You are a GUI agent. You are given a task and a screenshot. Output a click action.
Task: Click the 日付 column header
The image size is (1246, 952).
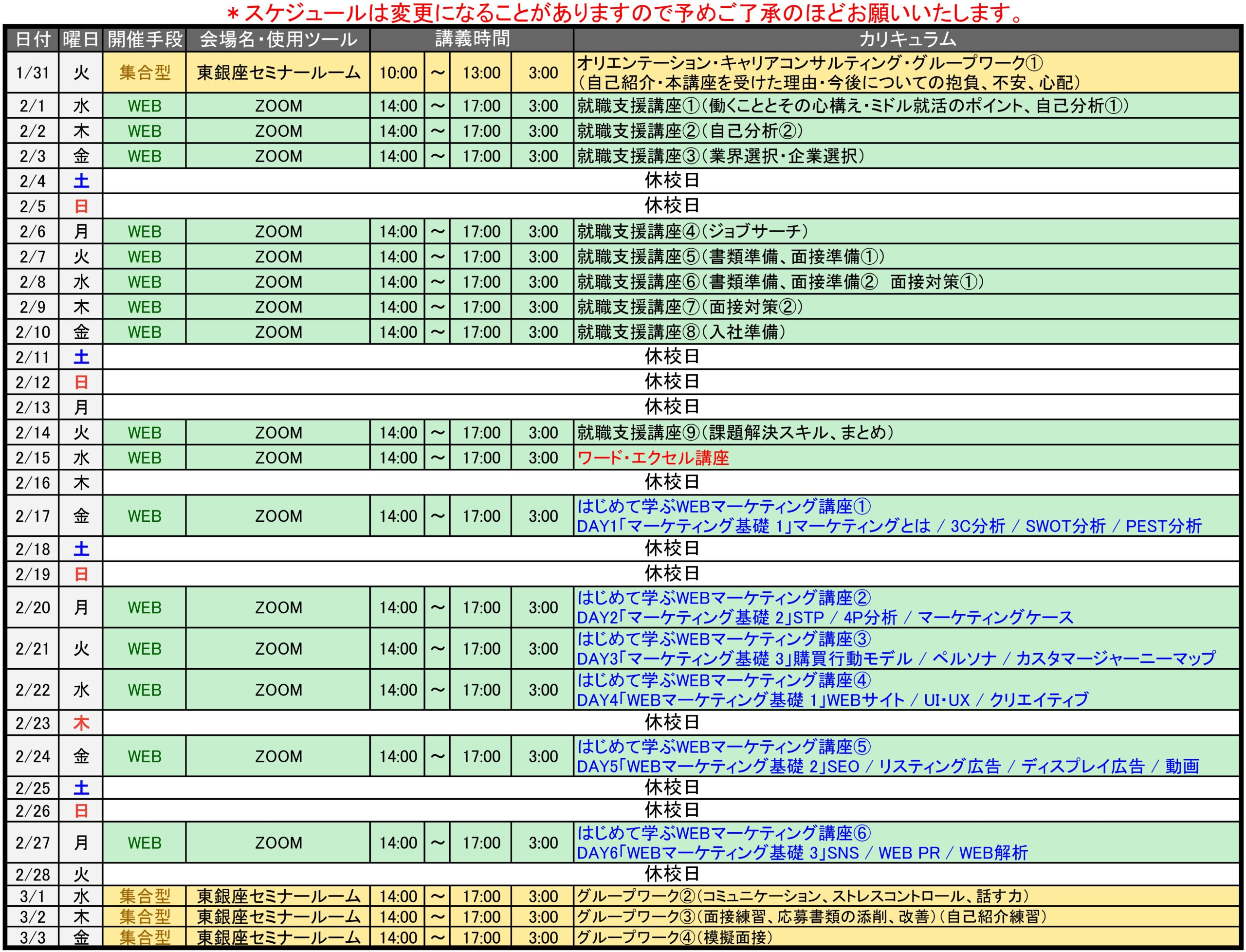(33, 39)
